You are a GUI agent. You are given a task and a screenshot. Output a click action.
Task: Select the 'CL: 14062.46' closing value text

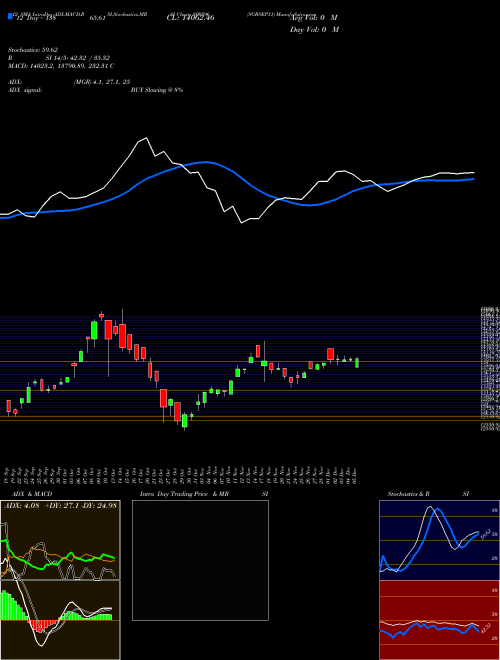191,18
